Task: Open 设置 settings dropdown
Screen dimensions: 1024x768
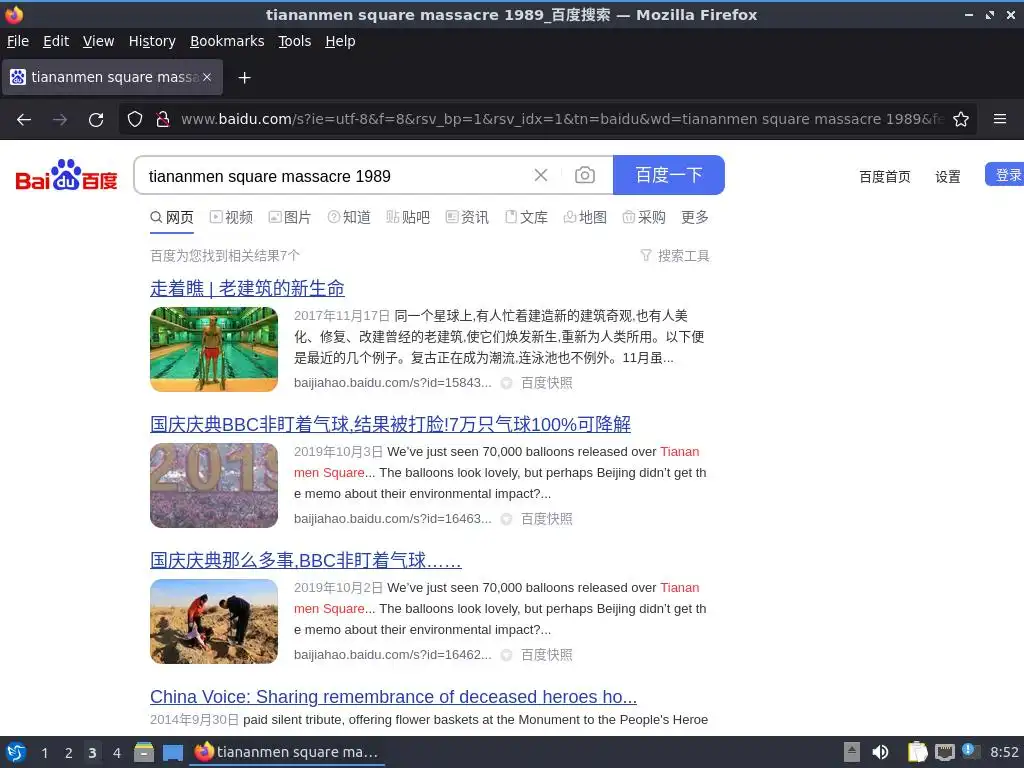Action: pyautogui.click(x=948, y=177)
